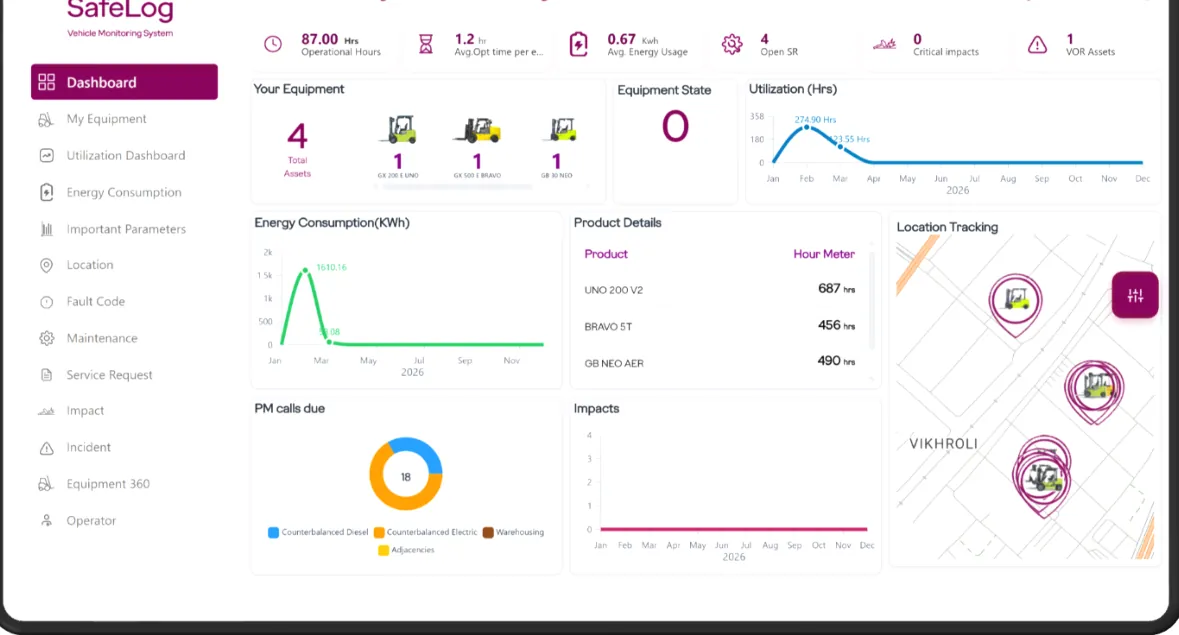Screen dimensions: 1179x635
Task: Click the 490 hrs hour meter value
Action: pyautogui.click(x=836, y=361)
